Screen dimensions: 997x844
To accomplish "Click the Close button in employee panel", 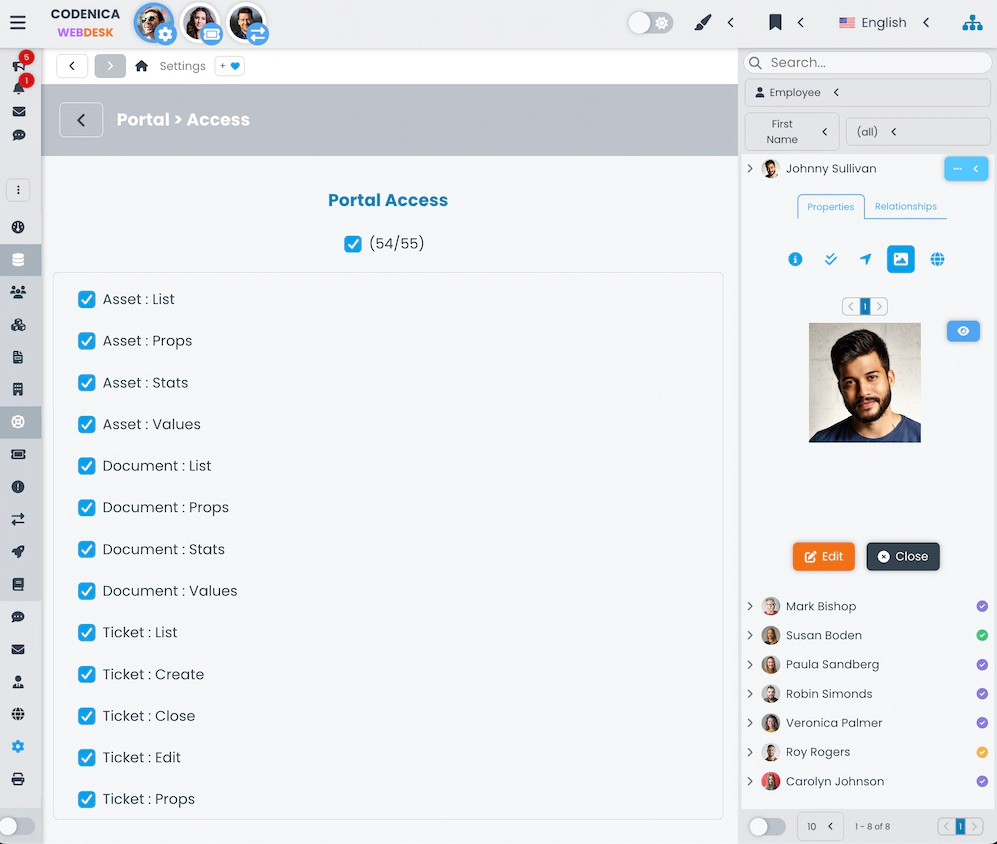I will coord(902,556).
